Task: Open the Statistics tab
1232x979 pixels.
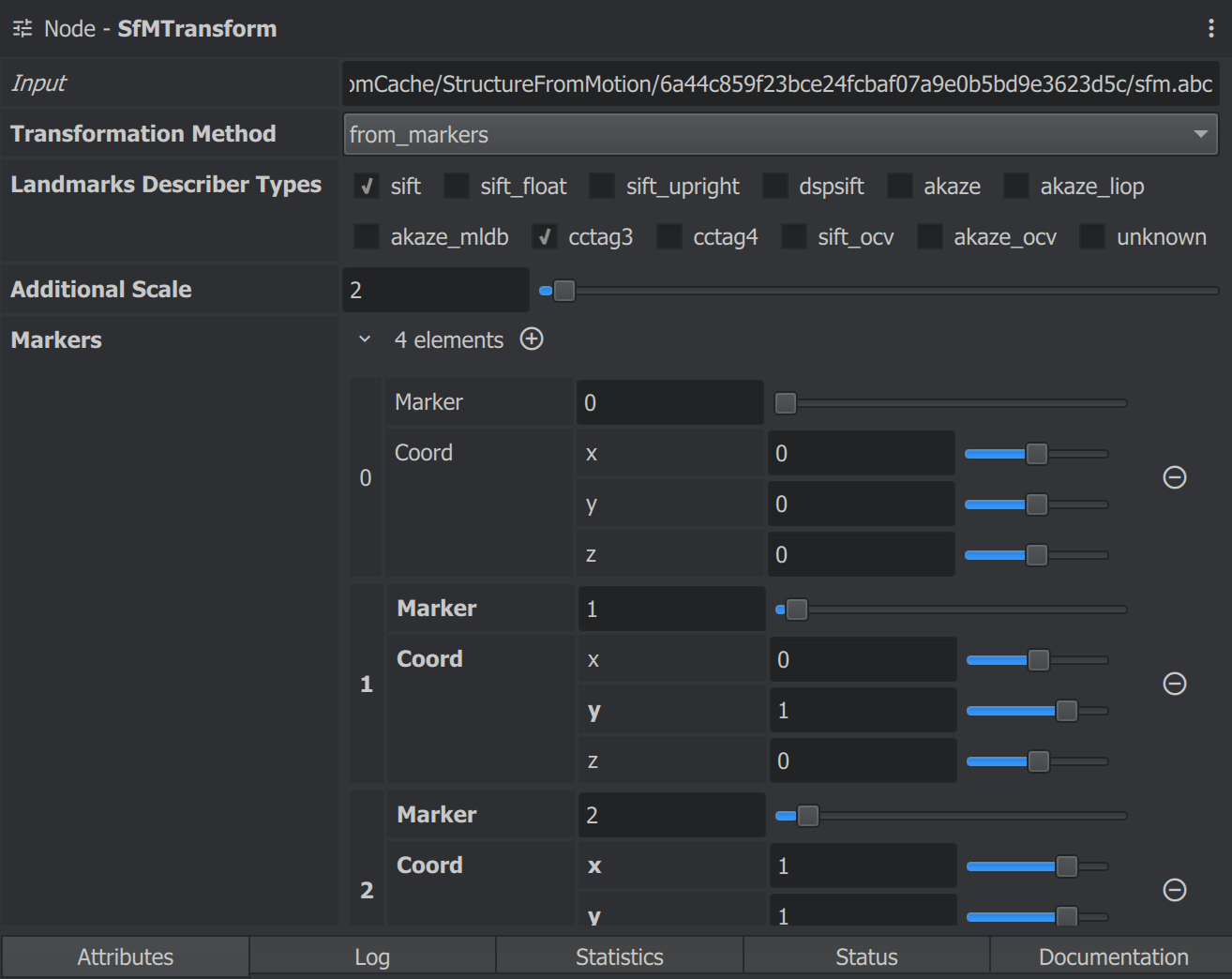Action: (619, 956)
